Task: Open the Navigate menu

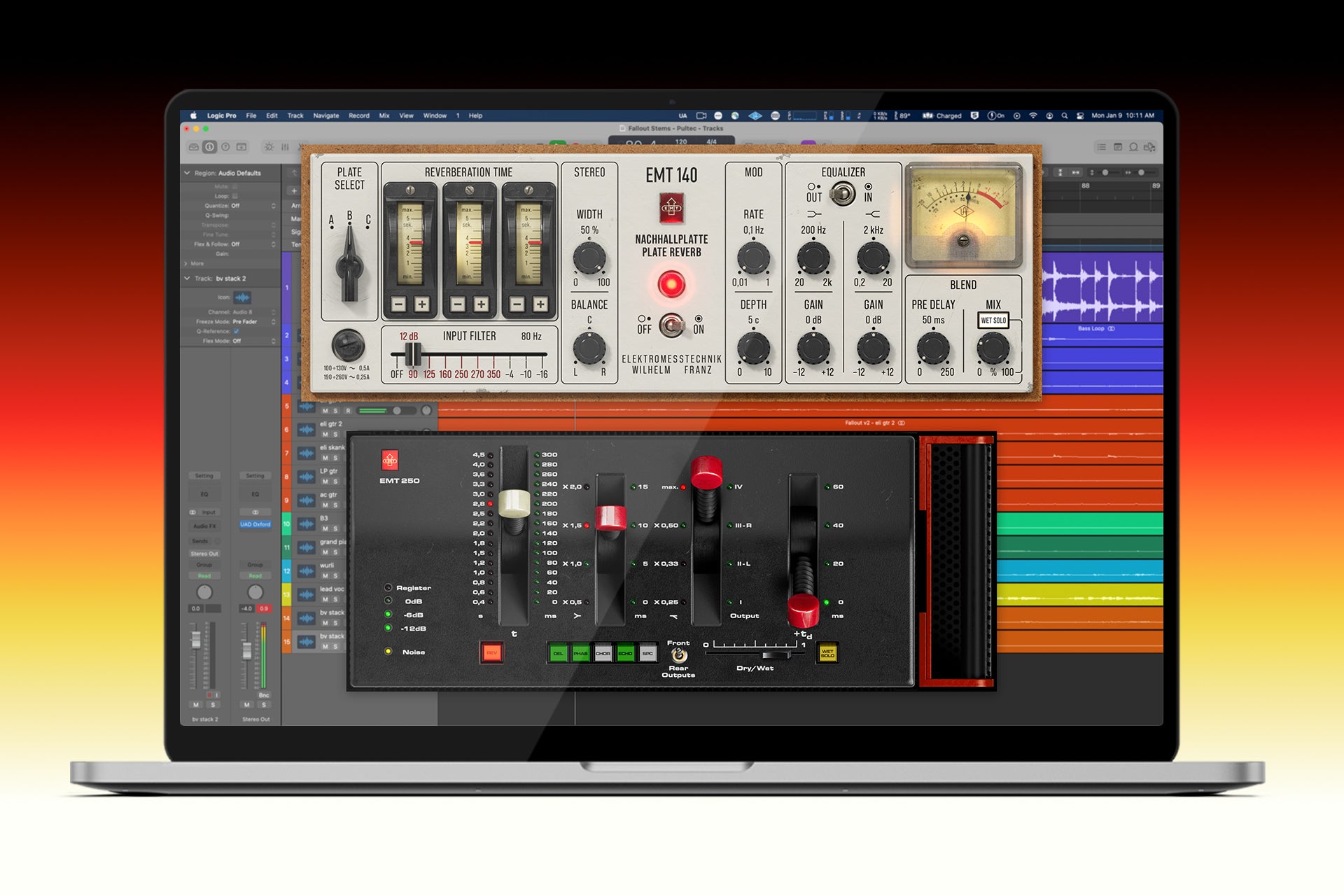Action: [x=326, y=115]
